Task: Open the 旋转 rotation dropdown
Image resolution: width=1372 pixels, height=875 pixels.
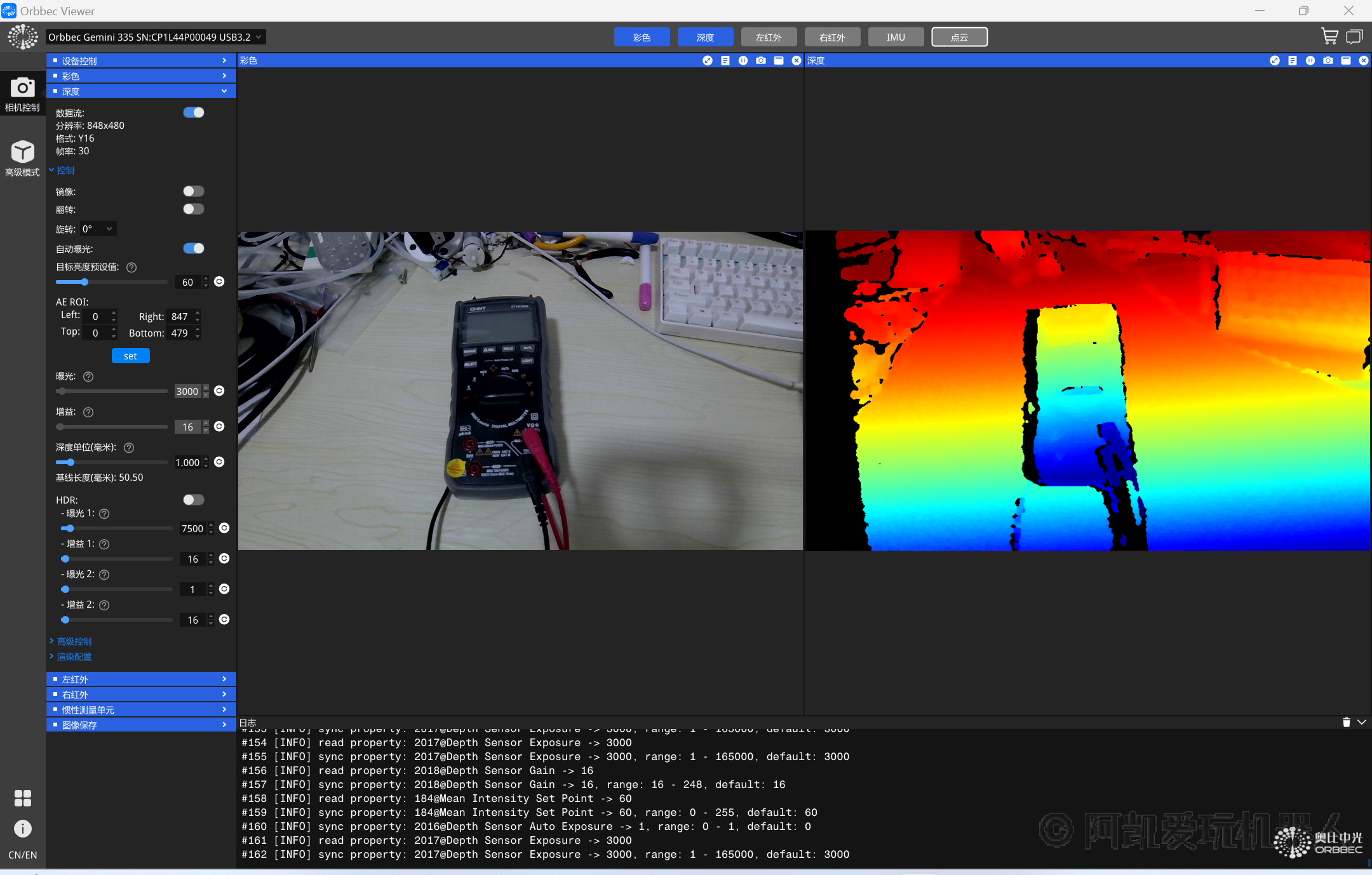Action: [x=98, y=229]
